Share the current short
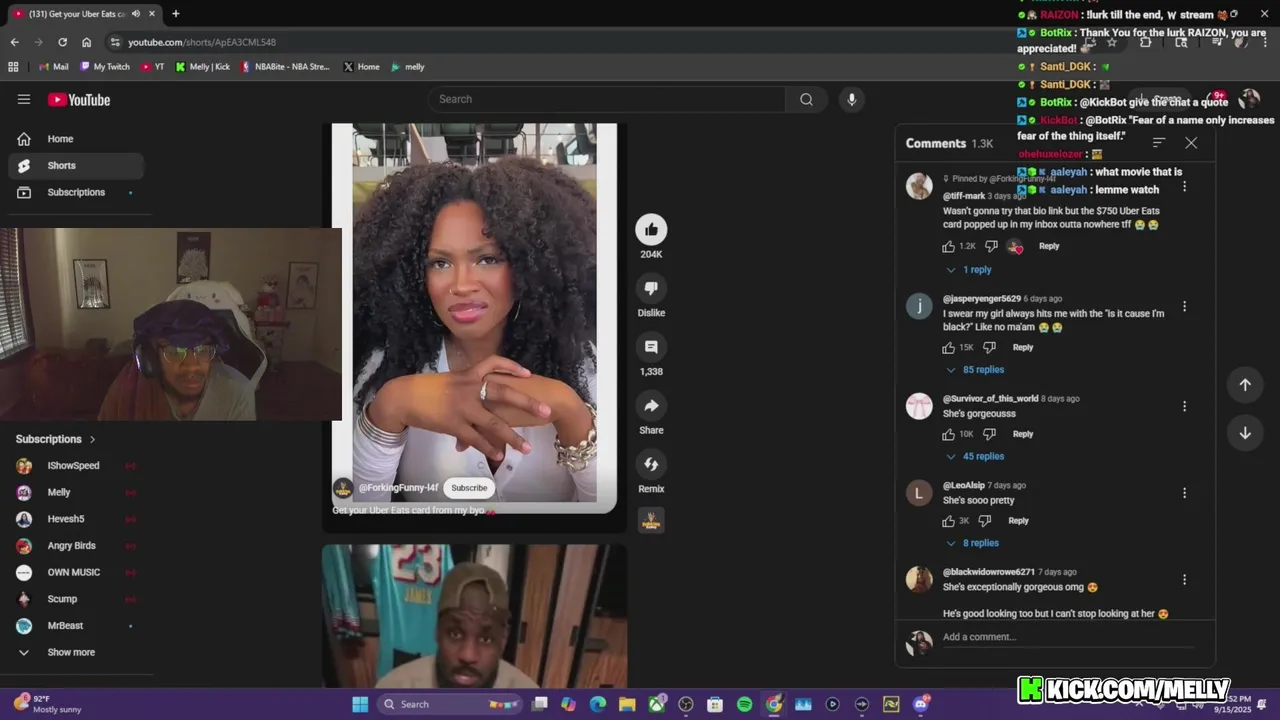1280x720 pixels. 651,405
